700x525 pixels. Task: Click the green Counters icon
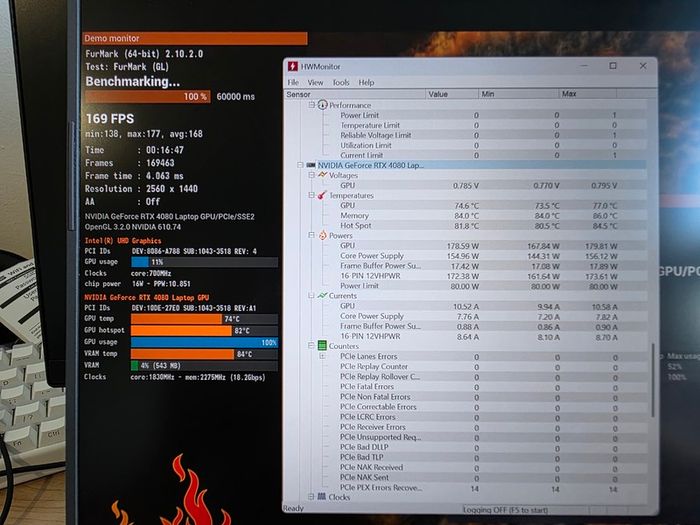tap(322, 346)
